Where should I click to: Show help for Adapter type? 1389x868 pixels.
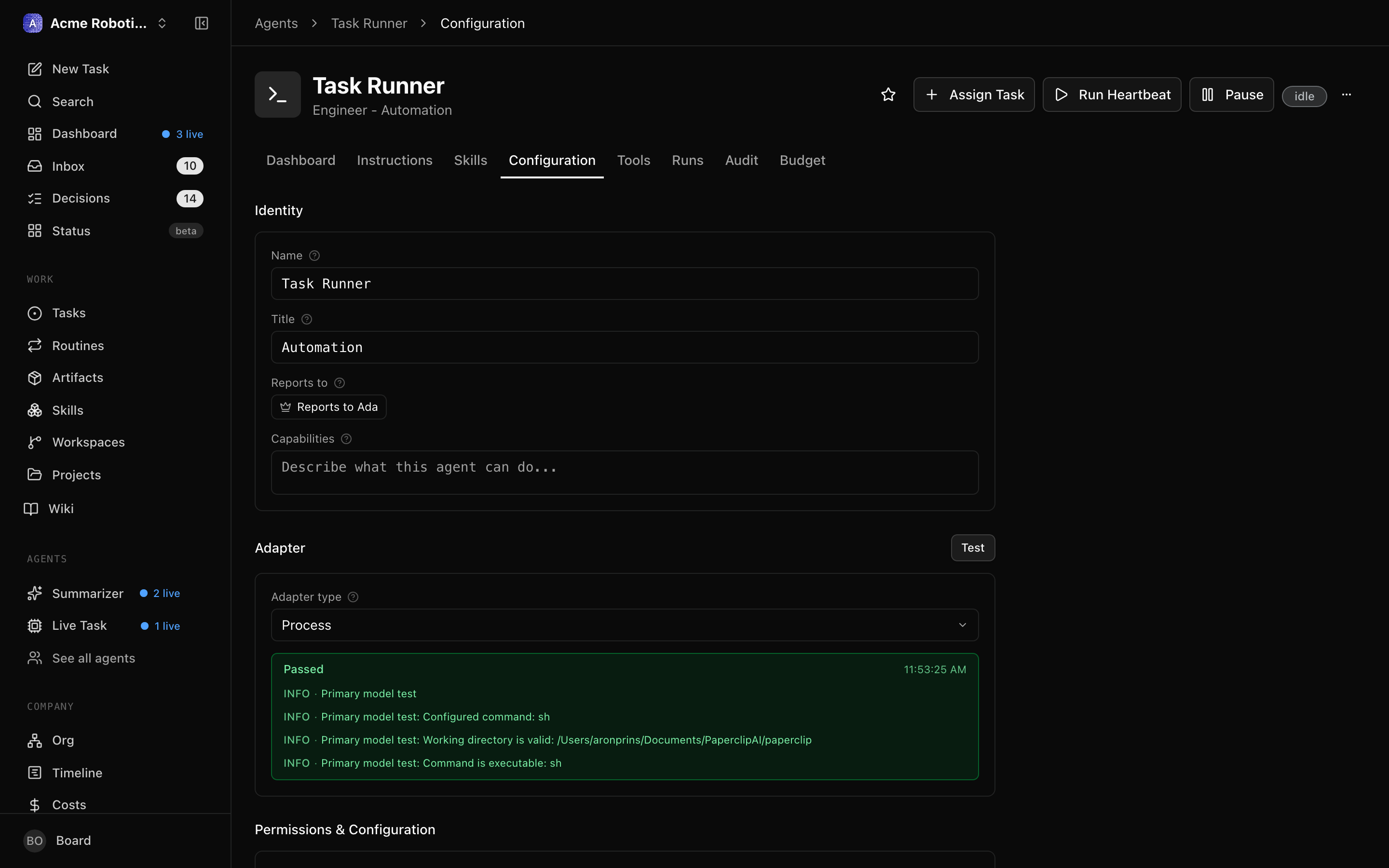(353, 597)
